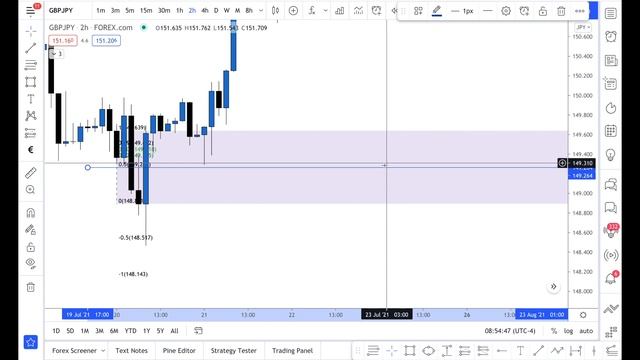Screen dimensions: 640x360
Task: Select the trend line drawing tool
Action: (31, 48)
